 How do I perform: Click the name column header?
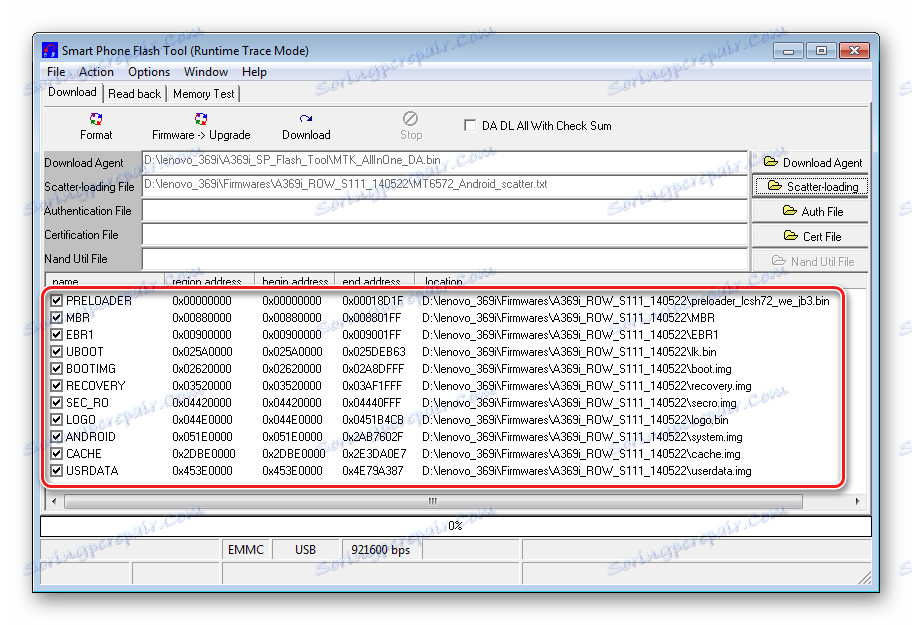tap(105, 281)
